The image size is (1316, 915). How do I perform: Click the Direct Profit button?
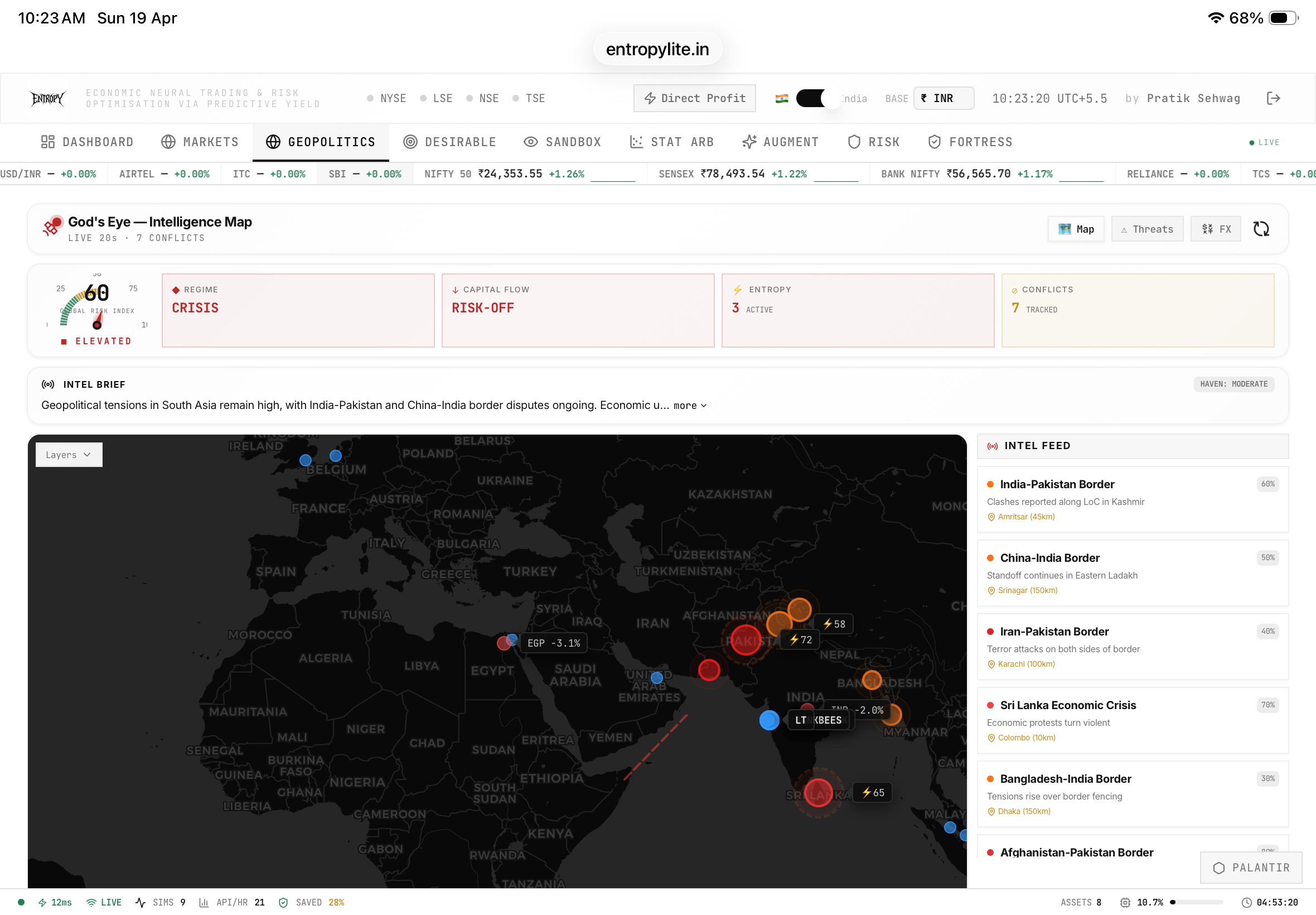(x=694, y=99)
